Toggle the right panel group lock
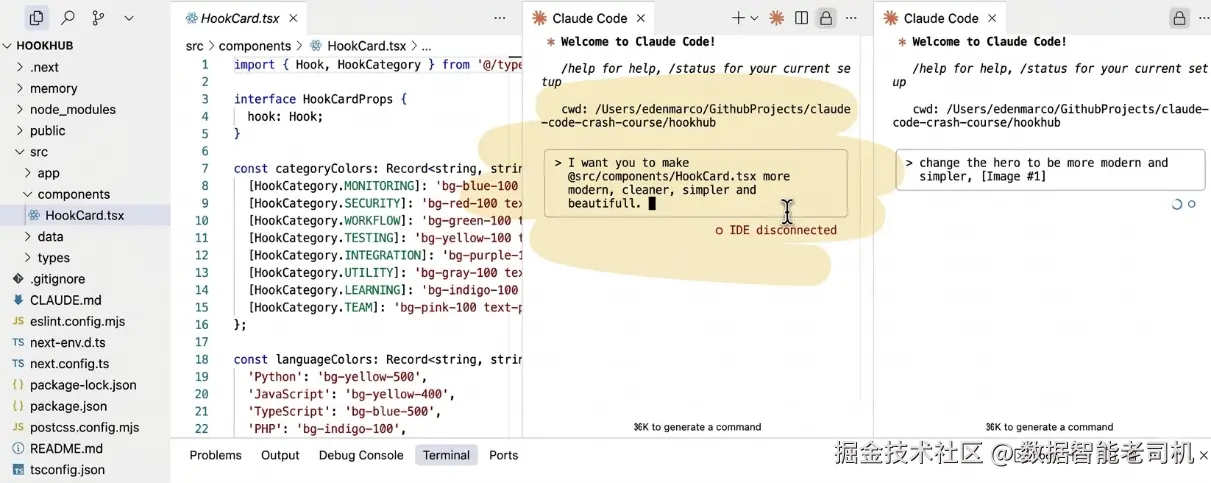The height and width of the screenshot is (483, 1211). click(x=1179, y=18)
